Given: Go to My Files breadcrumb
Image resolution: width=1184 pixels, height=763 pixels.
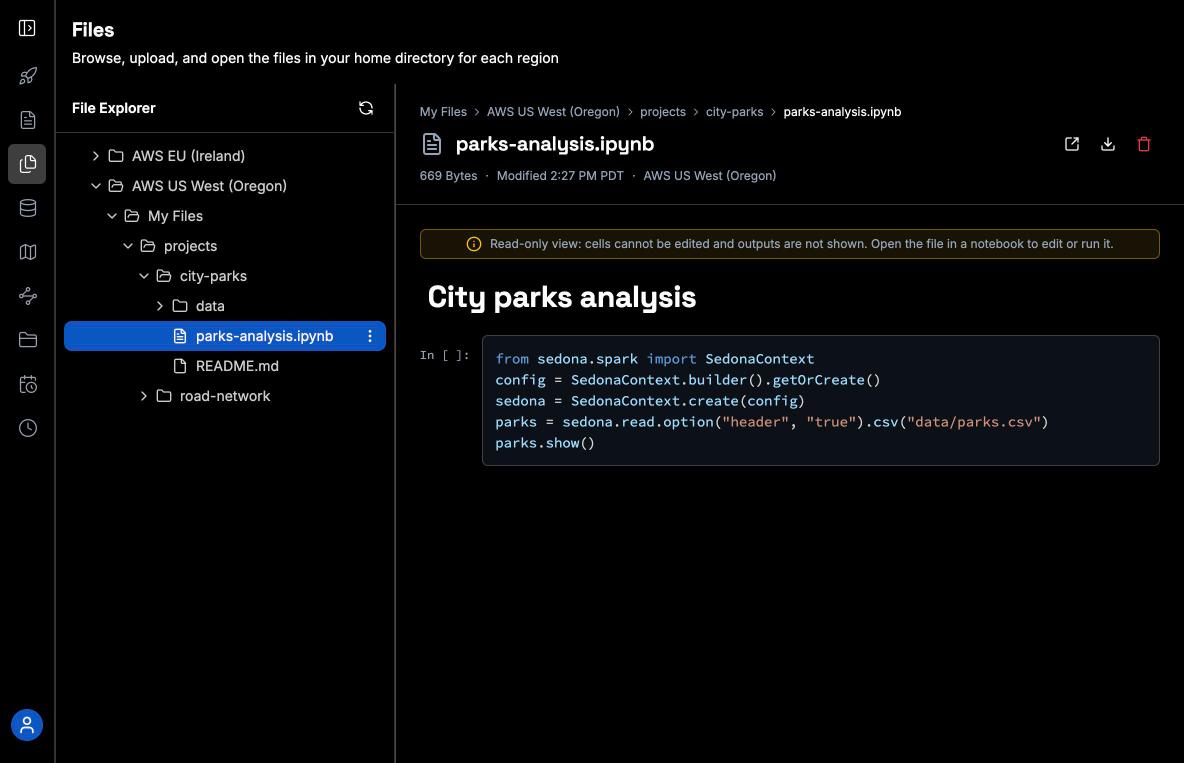Looking at the screenshot, I should [x=443, y=112].
